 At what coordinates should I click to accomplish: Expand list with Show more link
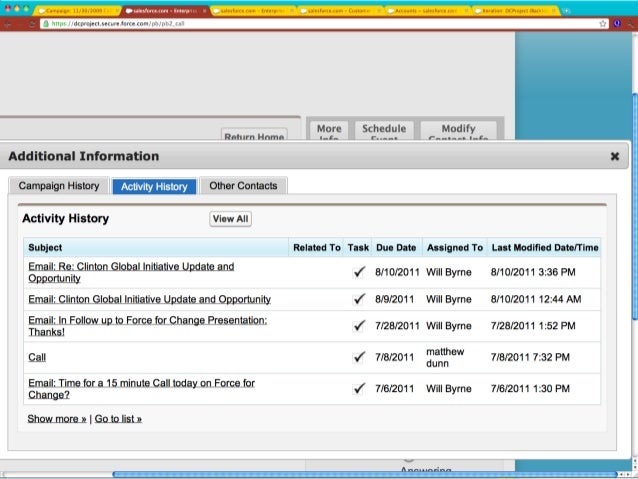[57, 419]
